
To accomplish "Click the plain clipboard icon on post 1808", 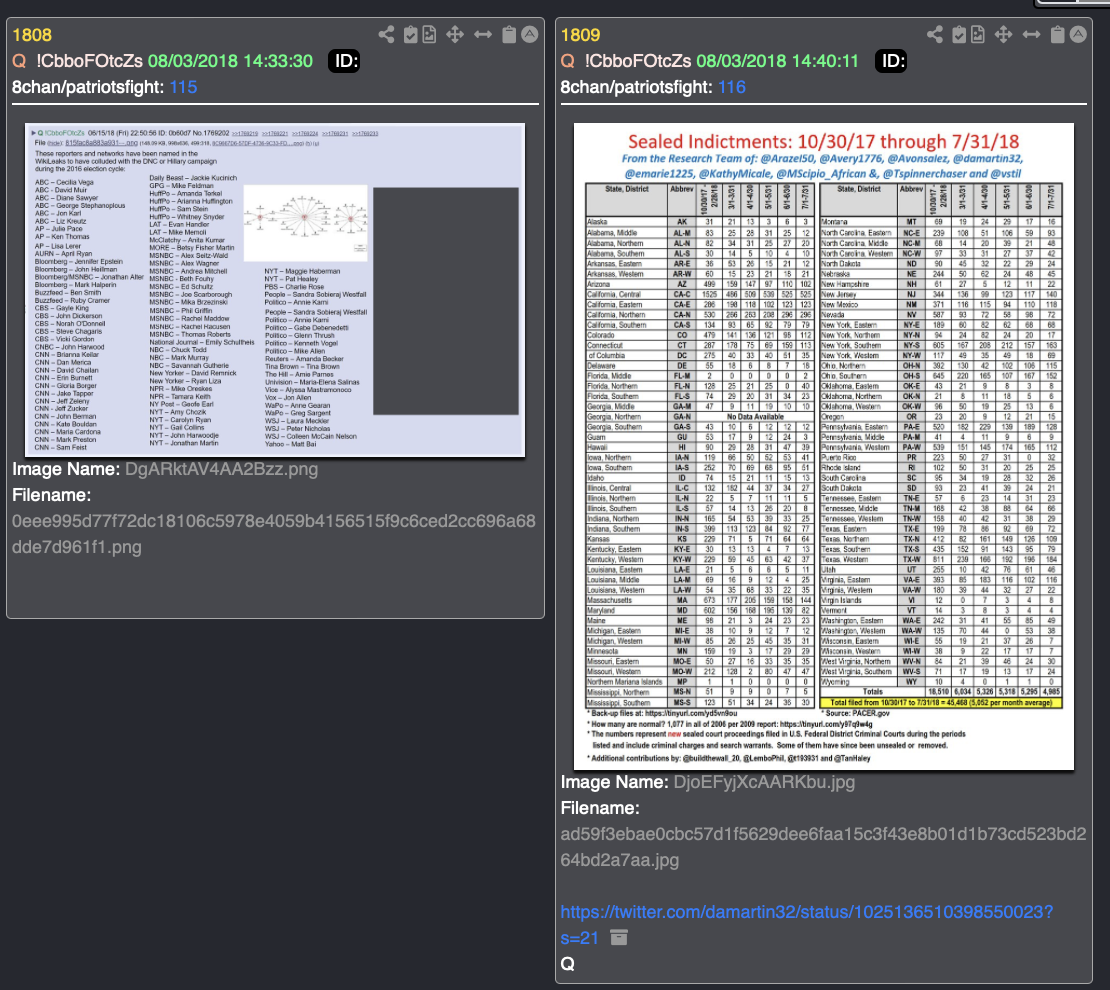I will coord(509,34).
